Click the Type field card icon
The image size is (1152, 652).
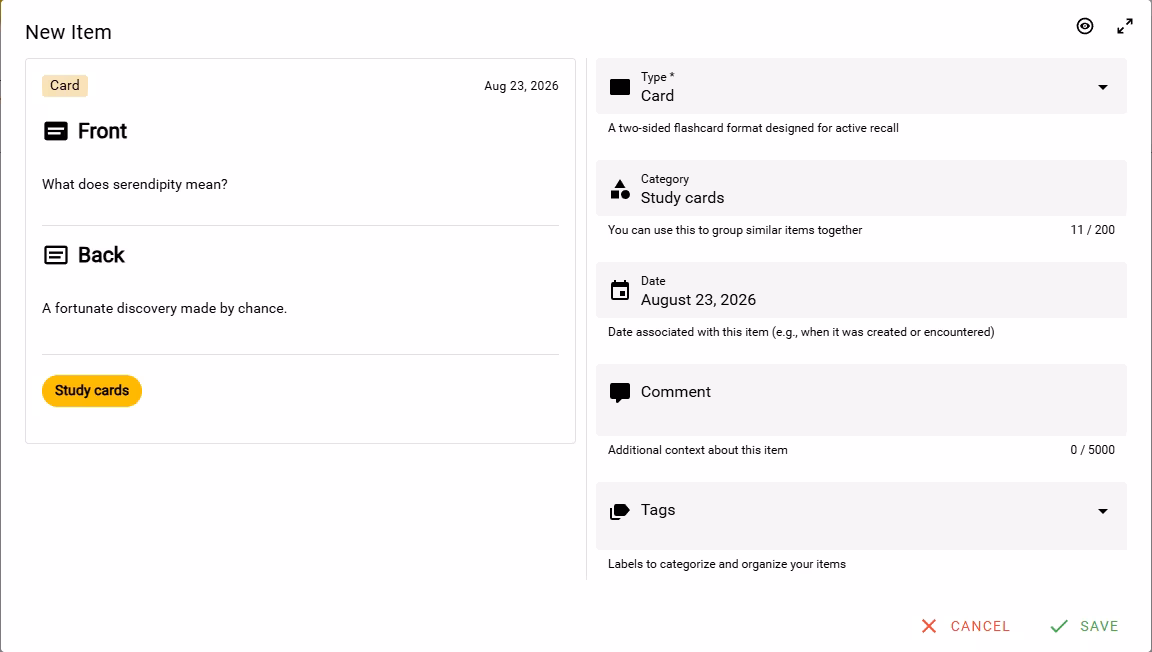tap(620, 87)
